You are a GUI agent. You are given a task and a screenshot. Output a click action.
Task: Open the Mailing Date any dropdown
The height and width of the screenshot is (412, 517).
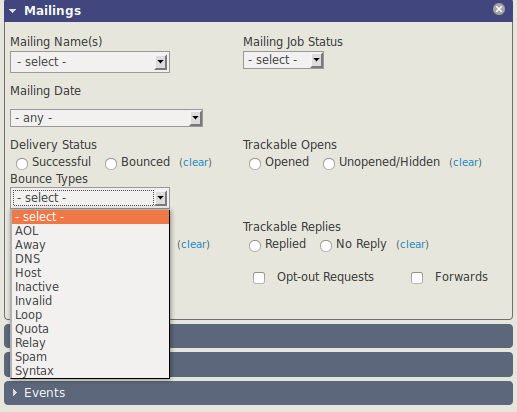click(x=106, y=118)
